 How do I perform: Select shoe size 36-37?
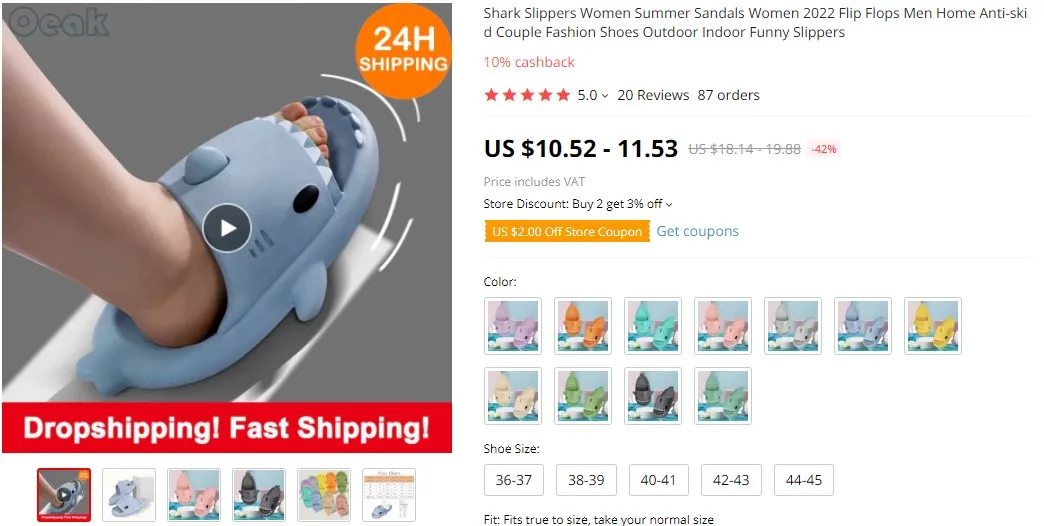(x=513, y=480)
